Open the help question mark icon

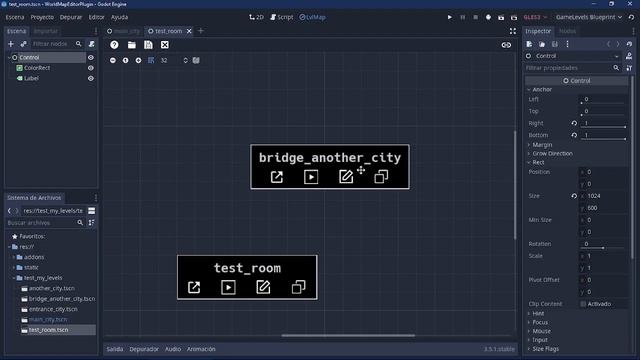click(114, 45)
